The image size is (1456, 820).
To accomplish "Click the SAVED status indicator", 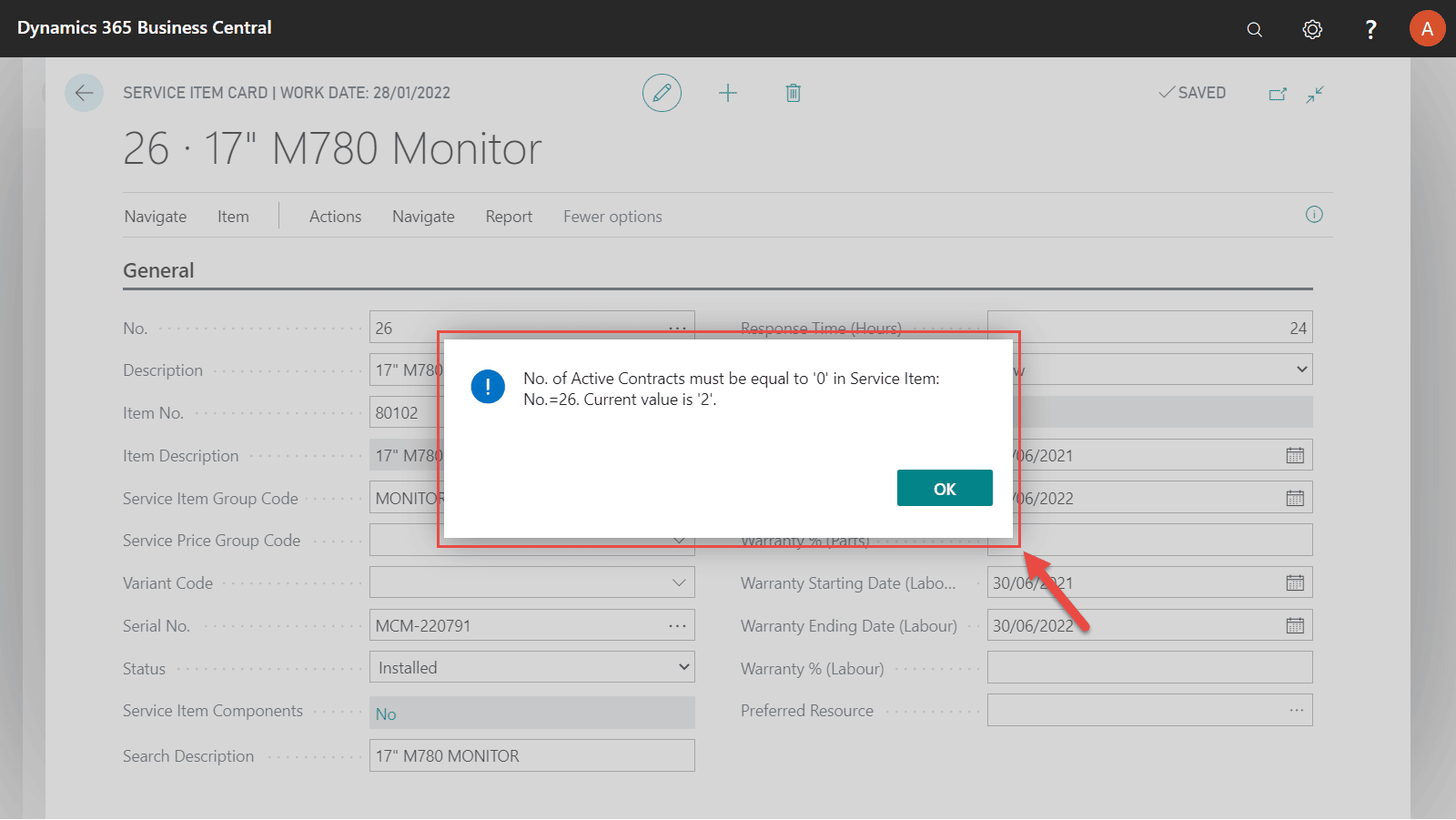I will (1192, 93).
